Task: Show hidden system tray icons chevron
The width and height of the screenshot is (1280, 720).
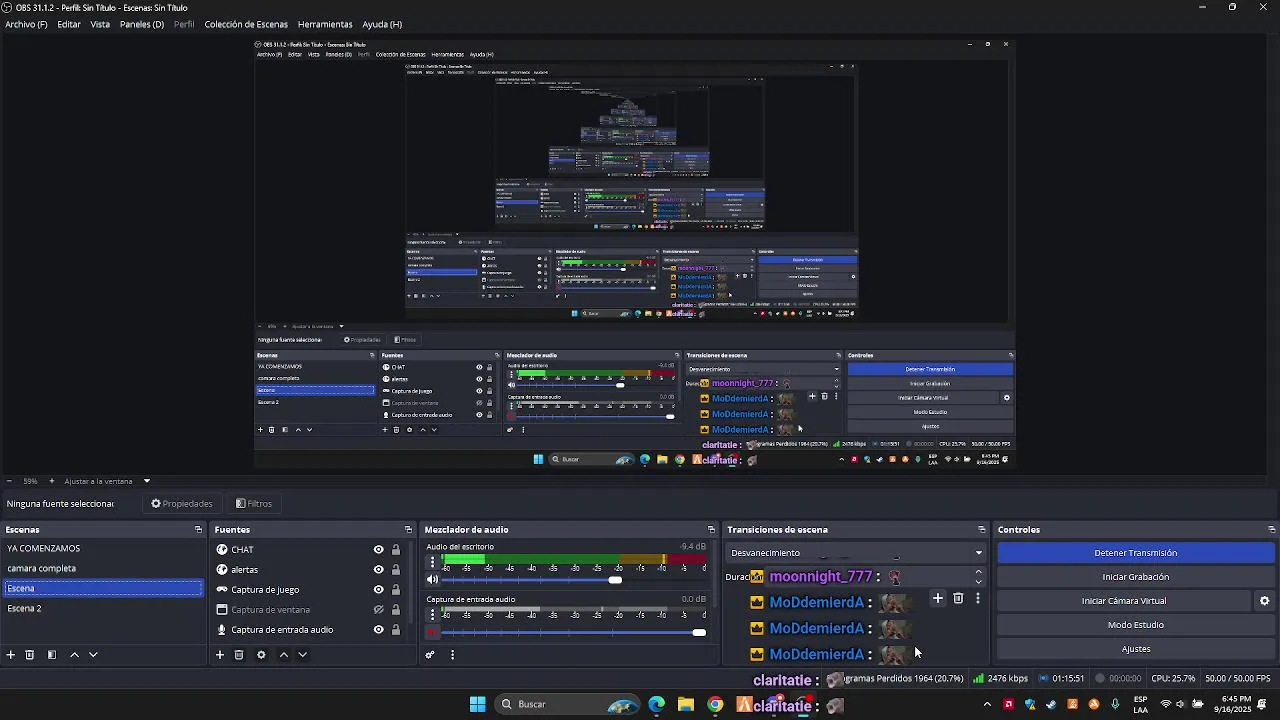Action: click(987, 705)
